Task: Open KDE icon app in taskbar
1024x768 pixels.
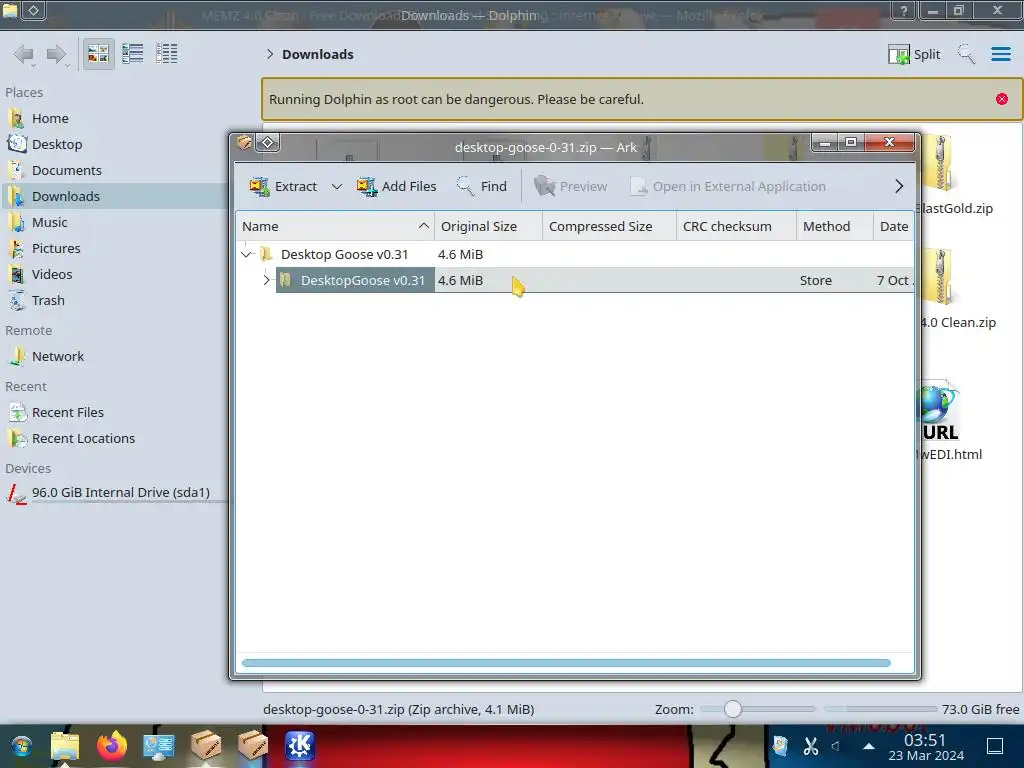Action: (300, 746)
